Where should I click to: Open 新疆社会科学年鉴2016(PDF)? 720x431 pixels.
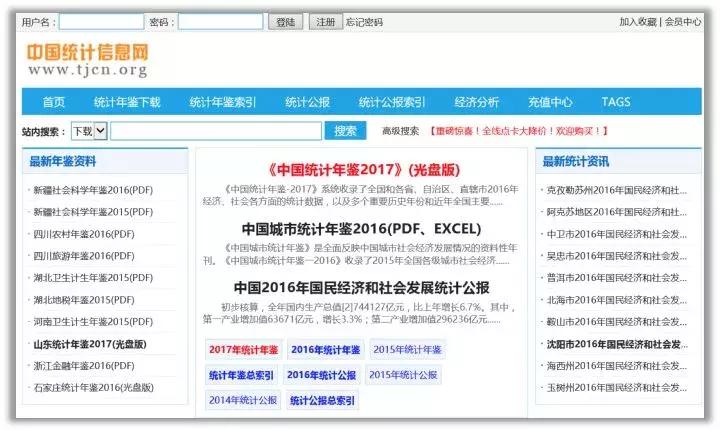coord(93,190)
